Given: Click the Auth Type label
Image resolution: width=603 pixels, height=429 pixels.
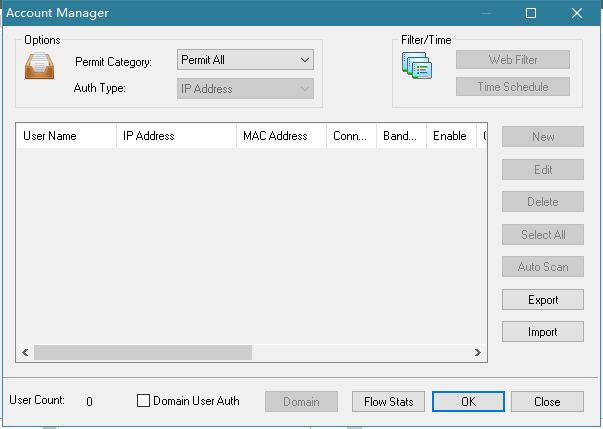Looking at the screenshot, I should 100,88.
